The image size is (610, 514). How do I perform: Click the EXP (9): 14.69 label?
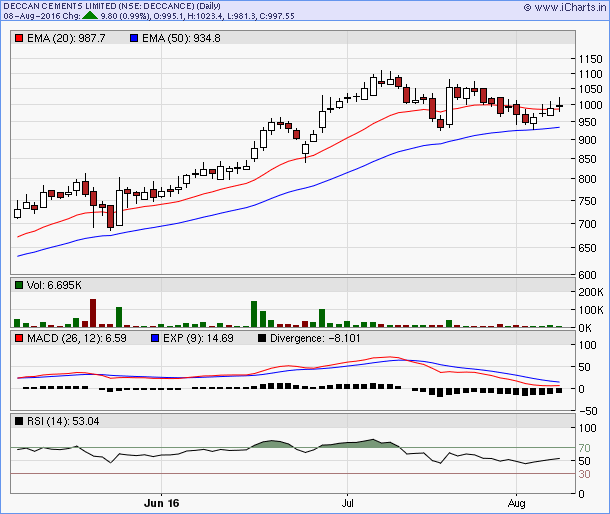pos(198,338)
